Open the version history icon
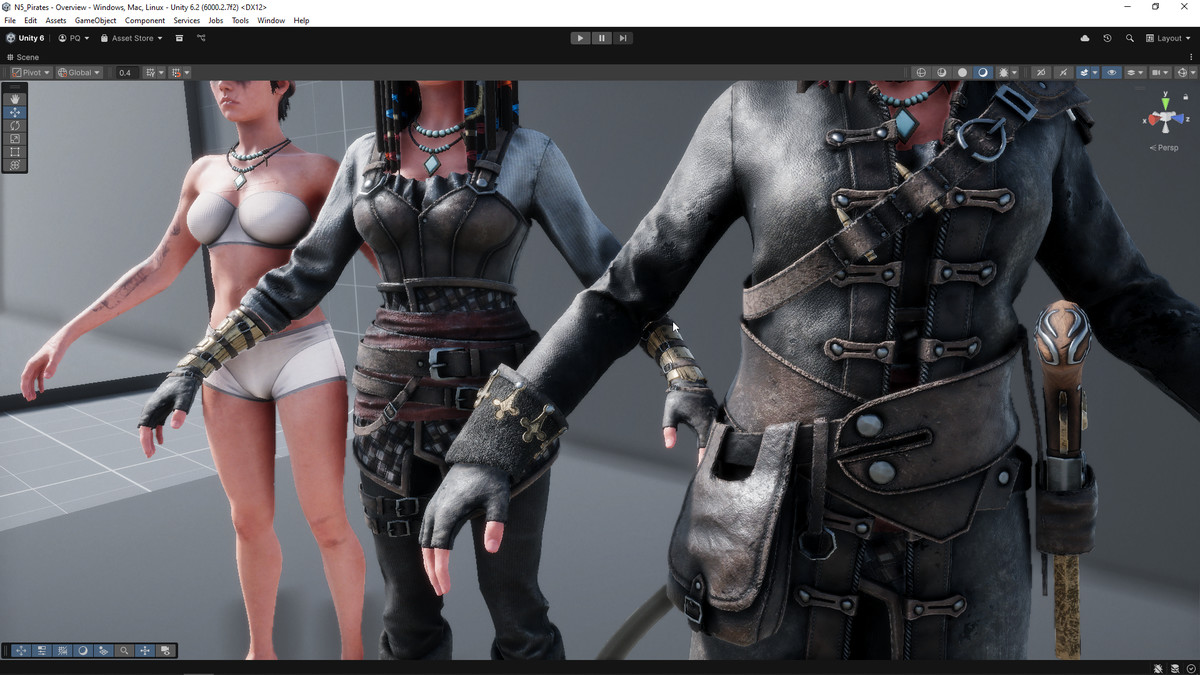Screen dimensions: 1200x675 [1107, 38]
